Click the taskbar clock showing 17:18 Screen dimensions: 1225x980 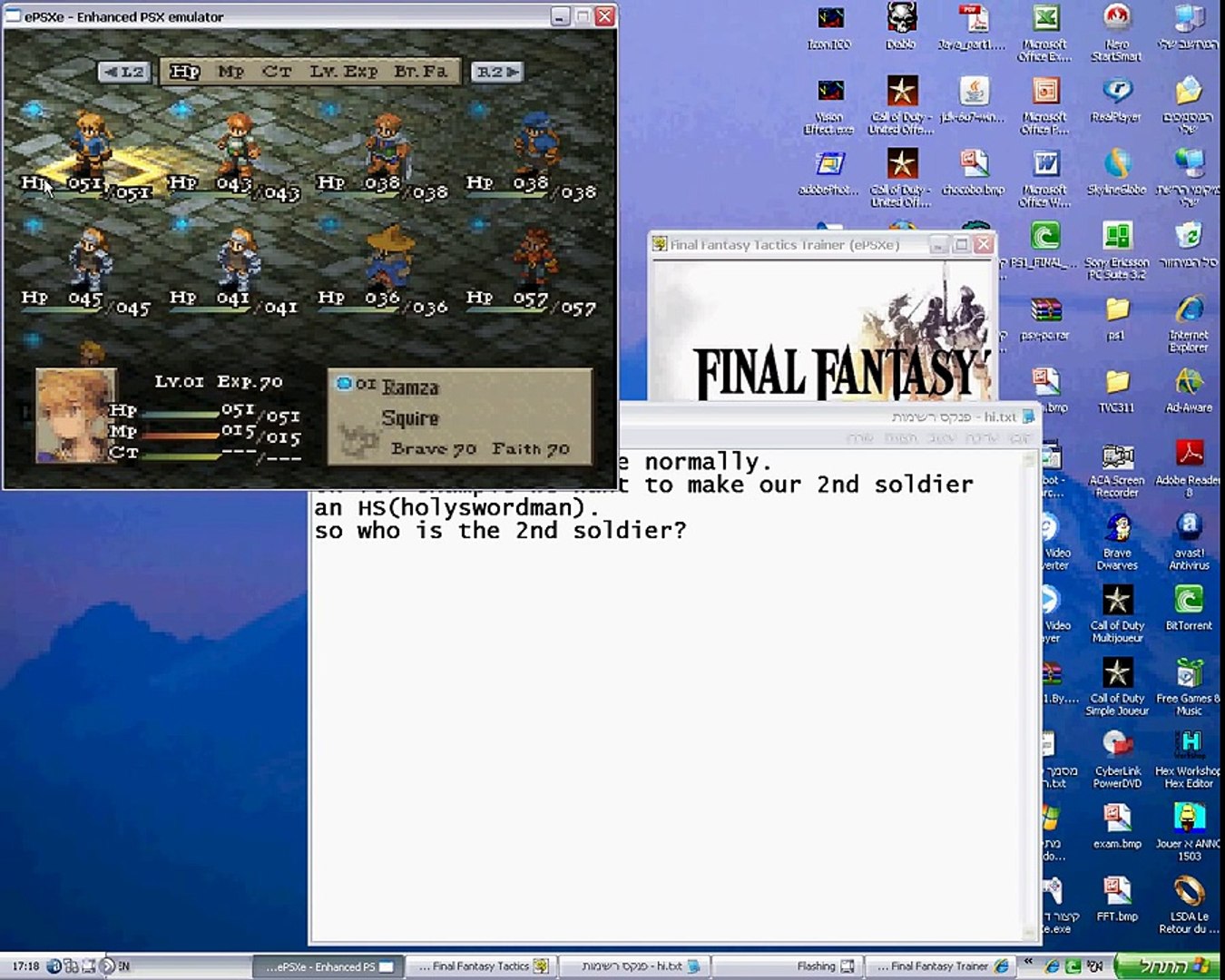pos(25,966)
